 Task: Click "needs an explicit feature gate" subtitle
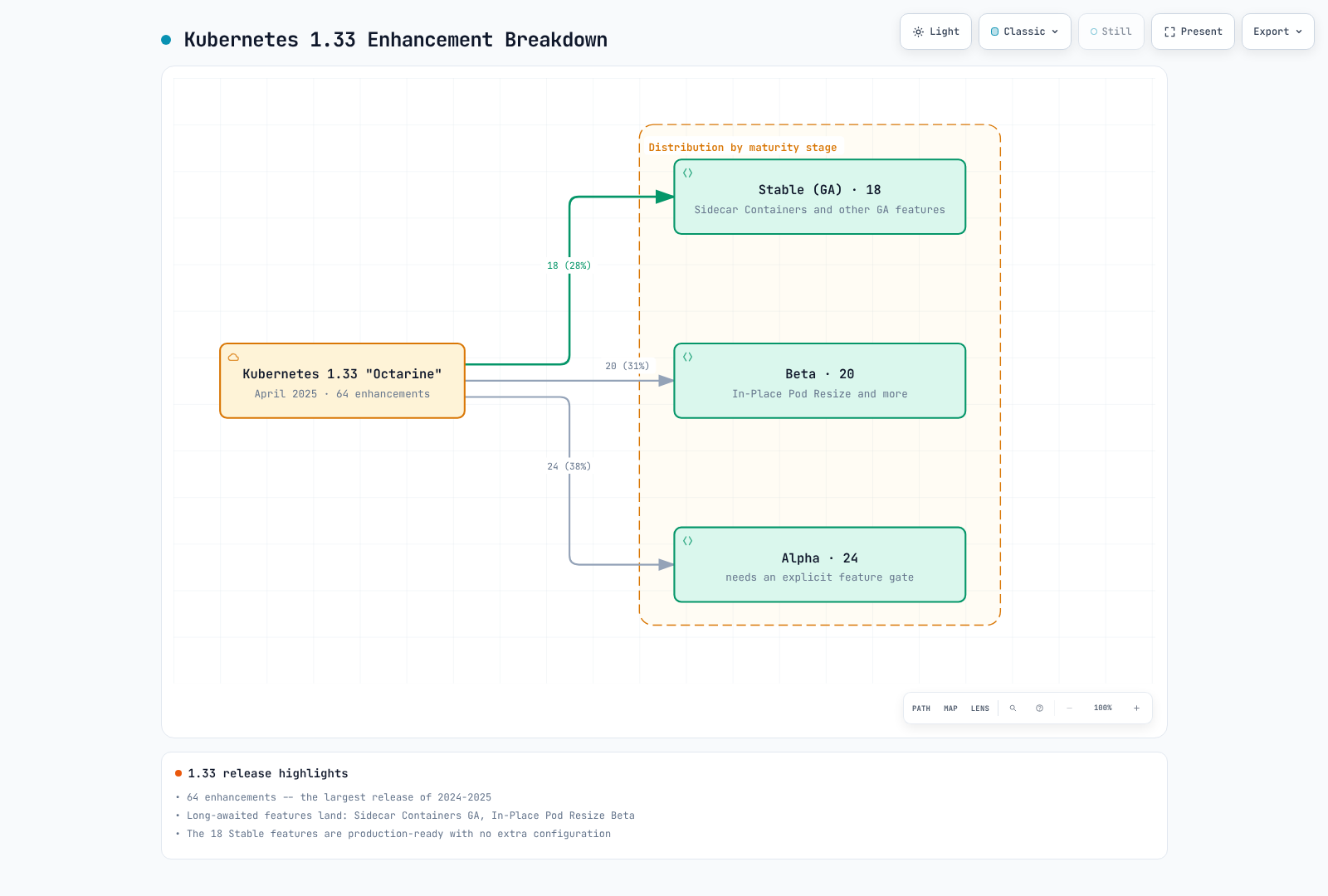click(820, 577)
